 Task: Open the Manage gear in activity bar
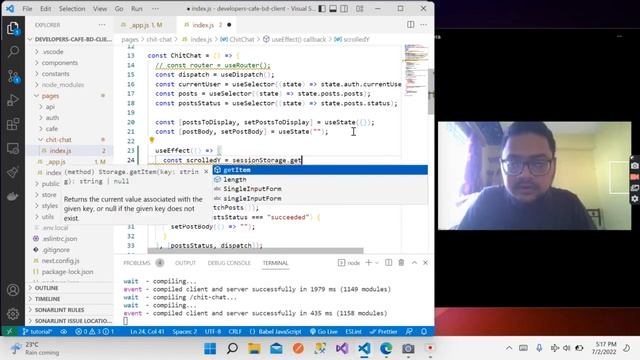point(13,313)
